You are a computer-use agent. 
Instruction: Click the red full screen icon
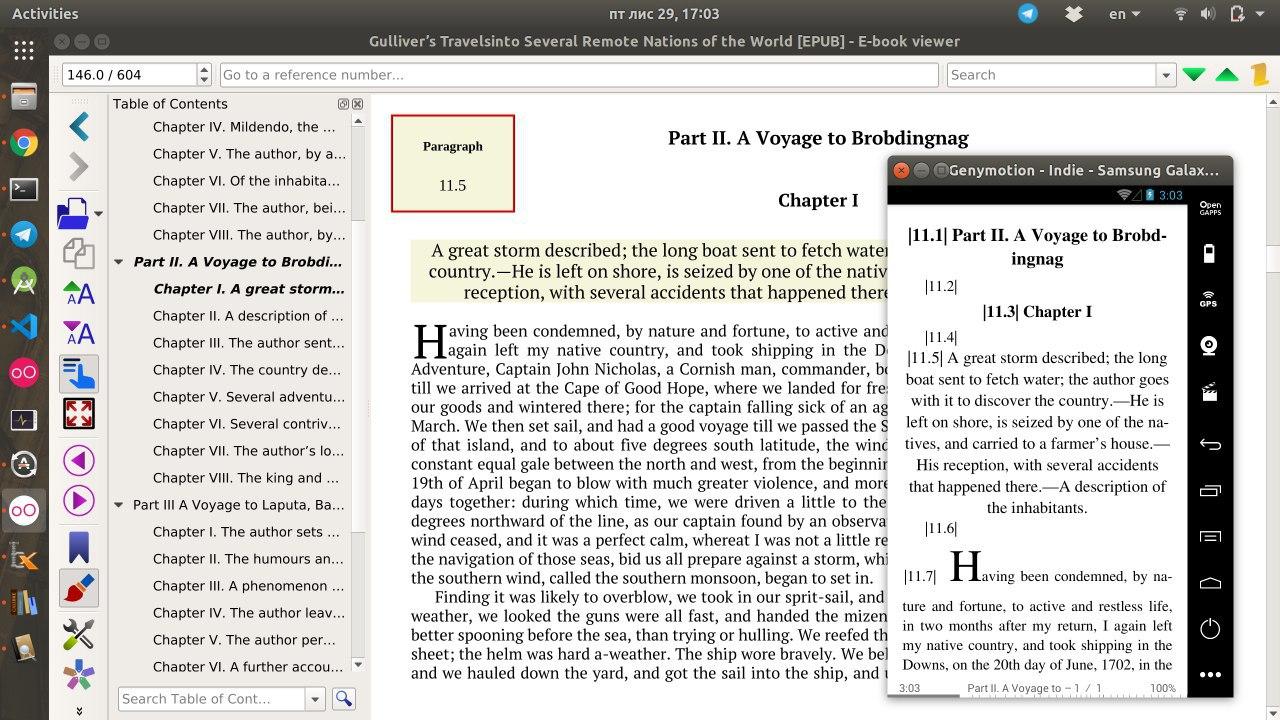point(79,413)
